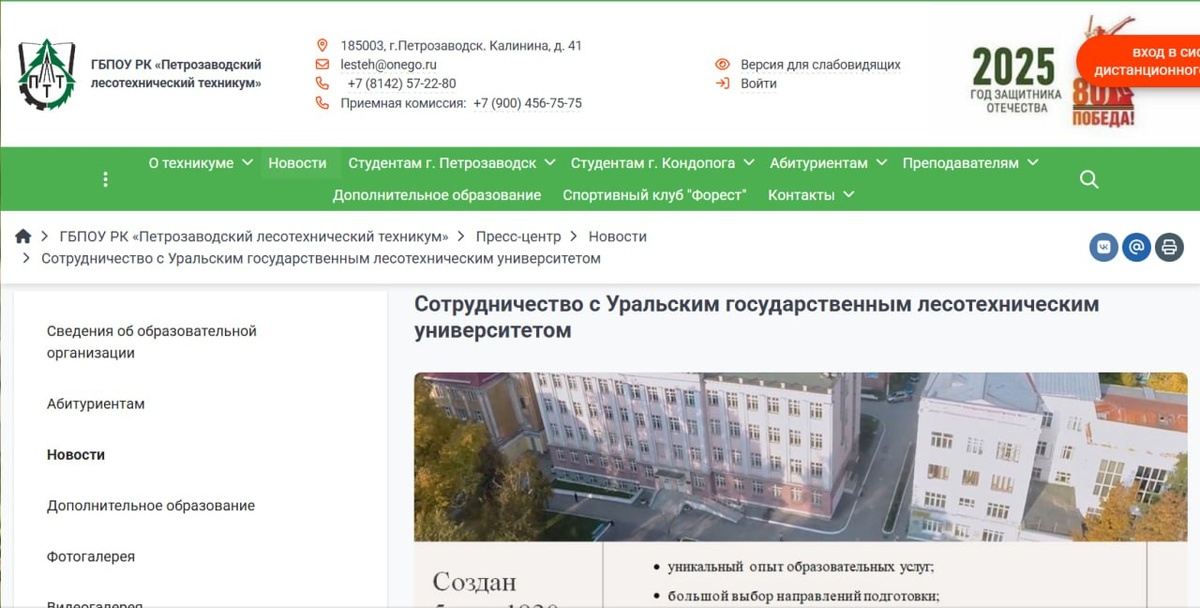Open search via the magnifier icon
The image size is (1200, 608).
pos(1089,179)
